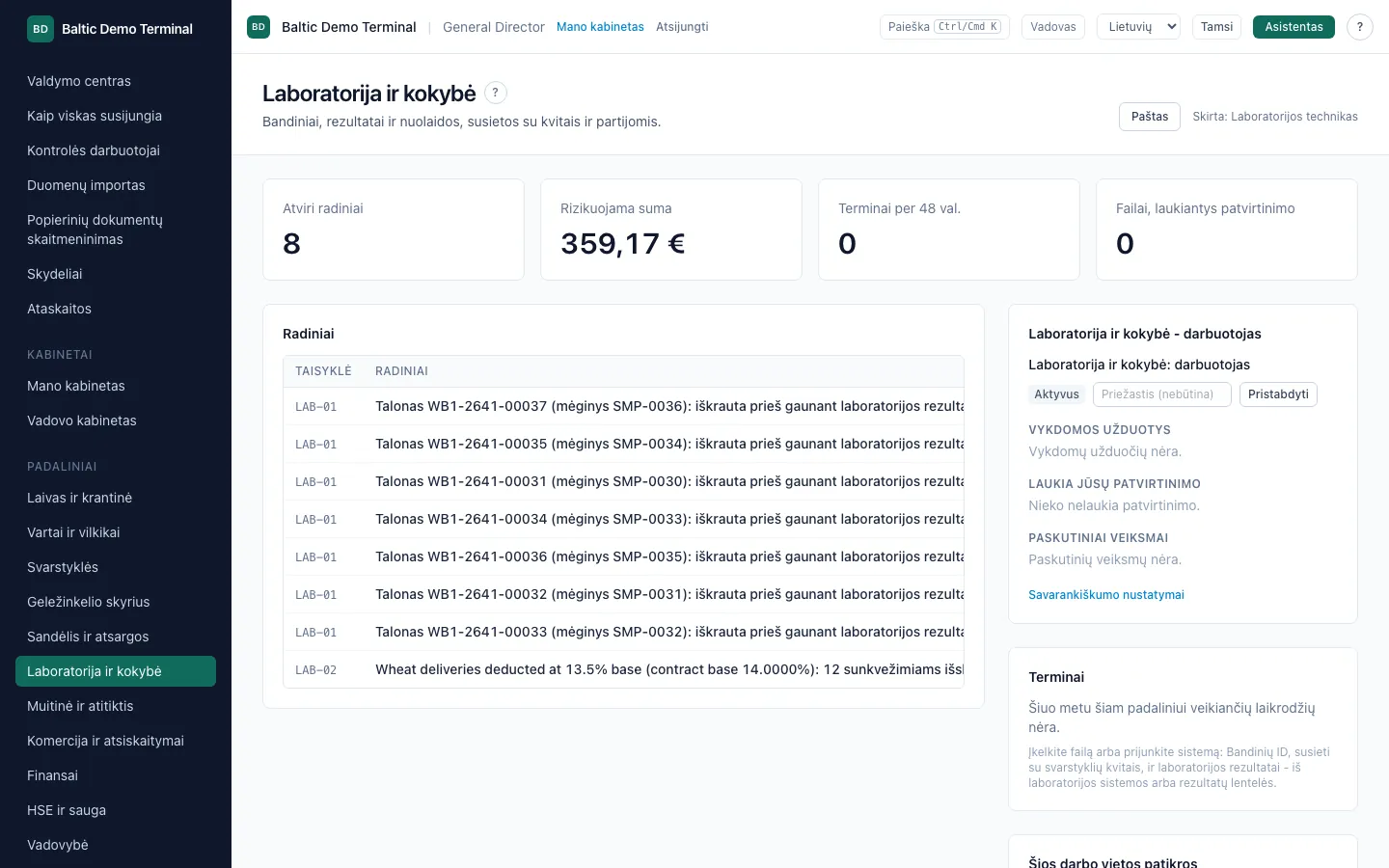The image size is (1389, 868).
Task: Select finding for Talonas WB1-2641-00031
Action: click(x=623, y=482)
